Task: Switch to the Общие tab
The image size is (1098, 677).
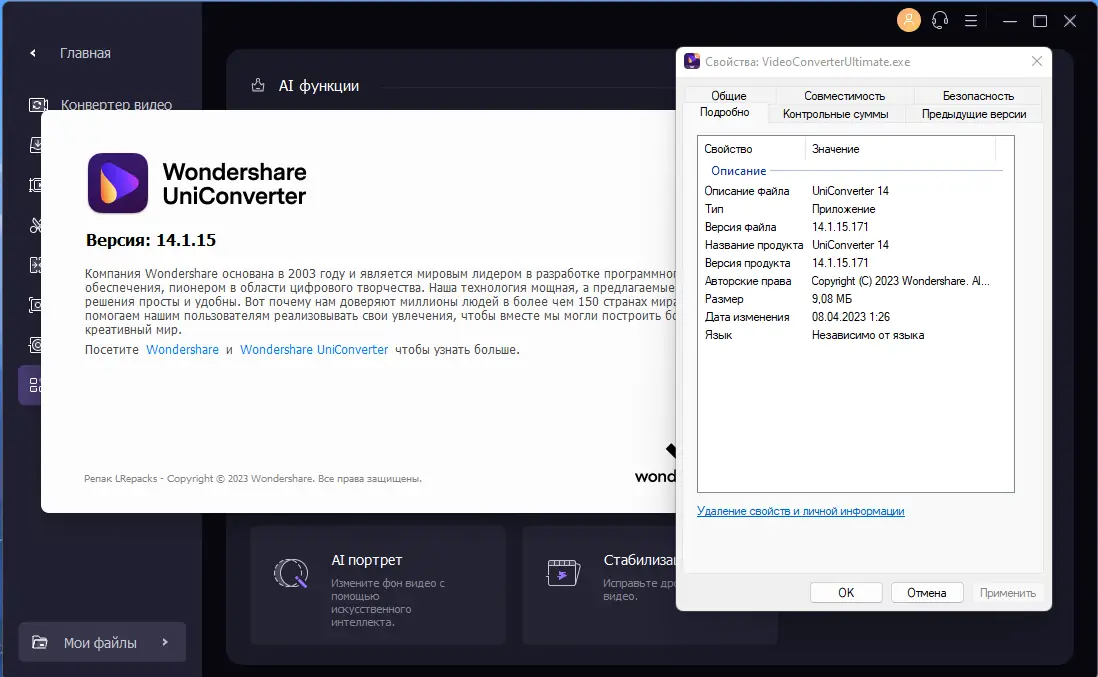Action: pyautogui.click(x=728, y=96)
